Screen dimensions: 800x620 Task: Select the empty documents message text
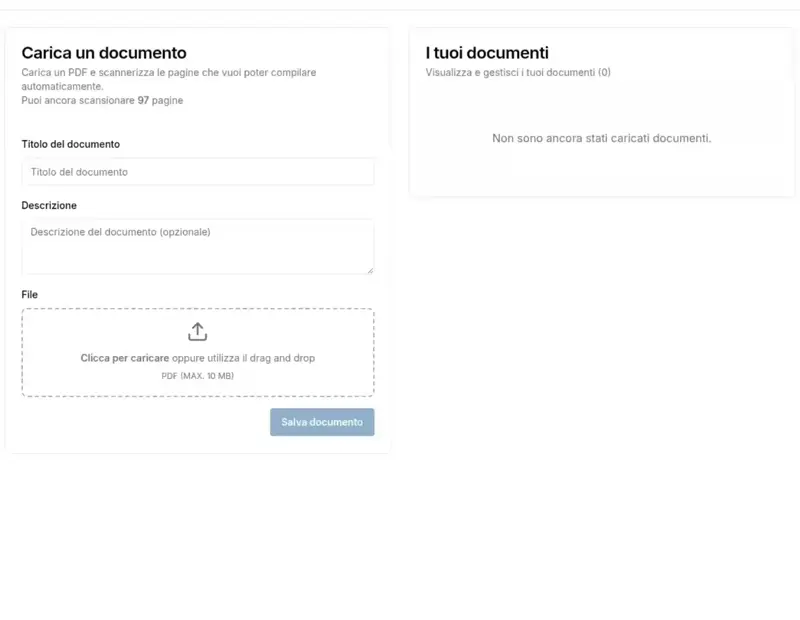coord(601,138)
